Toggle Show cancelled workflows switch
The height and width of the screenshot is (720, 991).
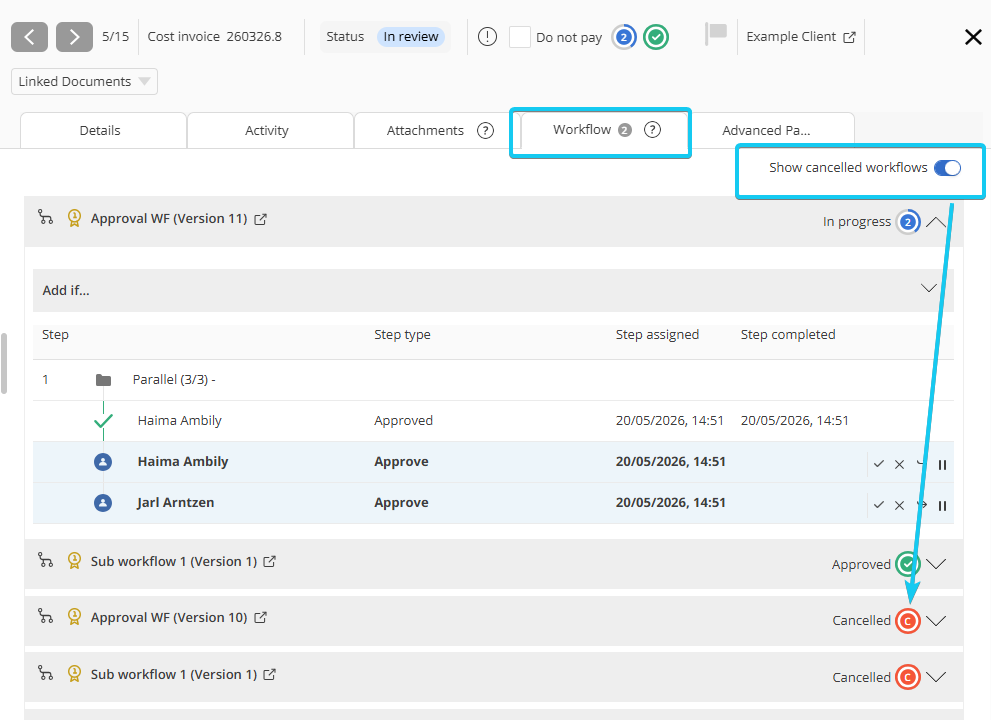point(947,168)
